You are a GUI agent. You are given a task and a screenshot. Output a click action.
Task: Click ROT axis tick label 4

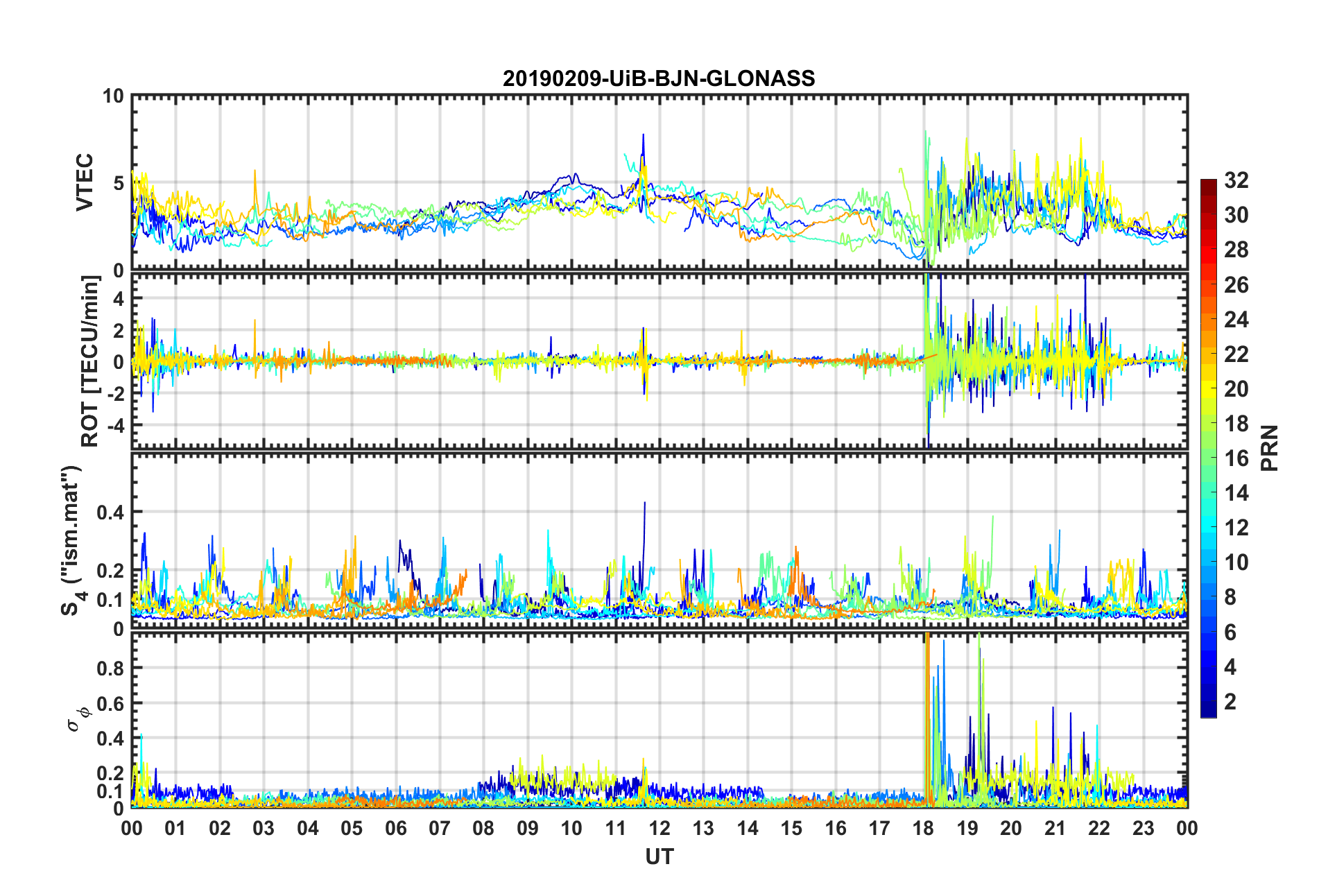coord(119,298)
